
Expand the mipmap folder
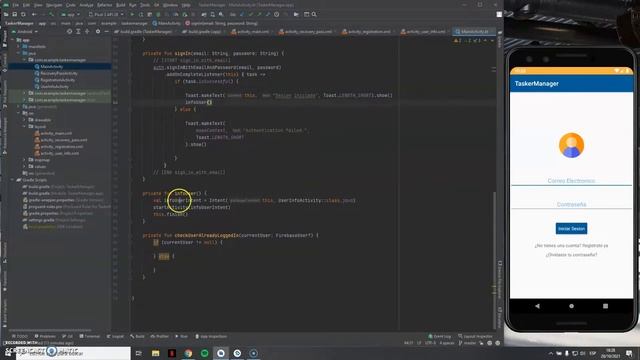[x=24, y=160]
